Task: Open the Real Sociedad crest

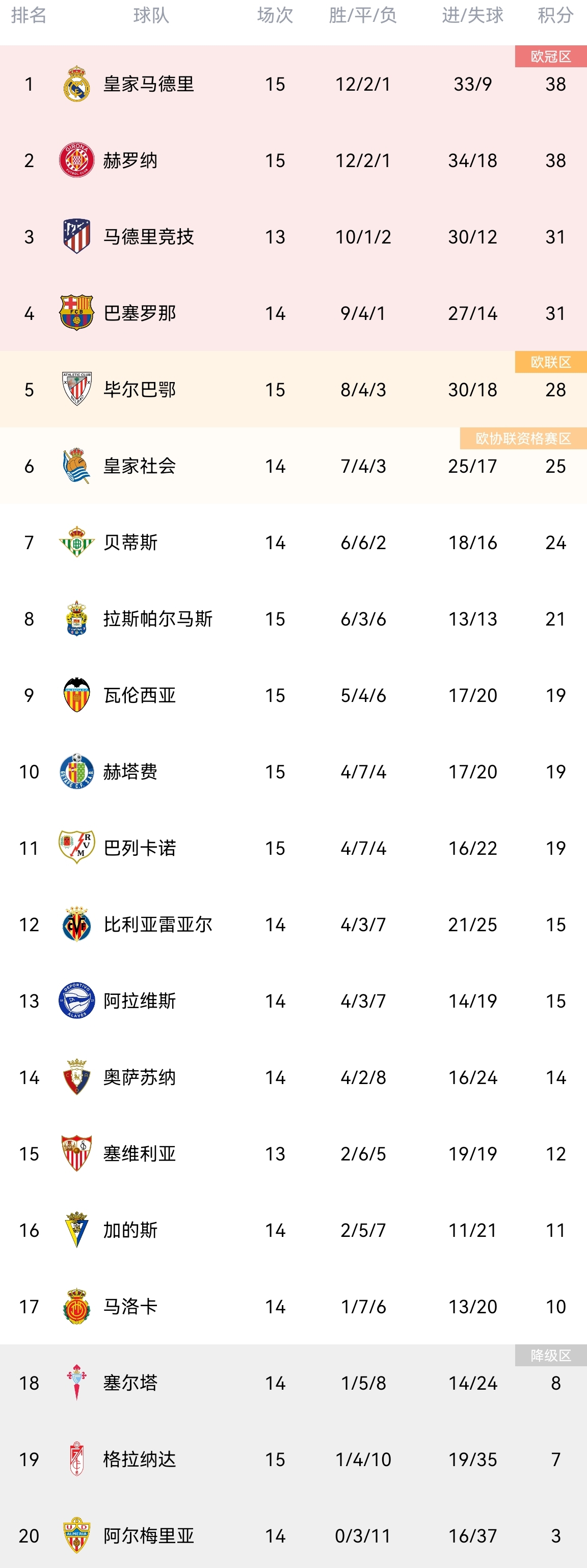Action: point(77,466)
